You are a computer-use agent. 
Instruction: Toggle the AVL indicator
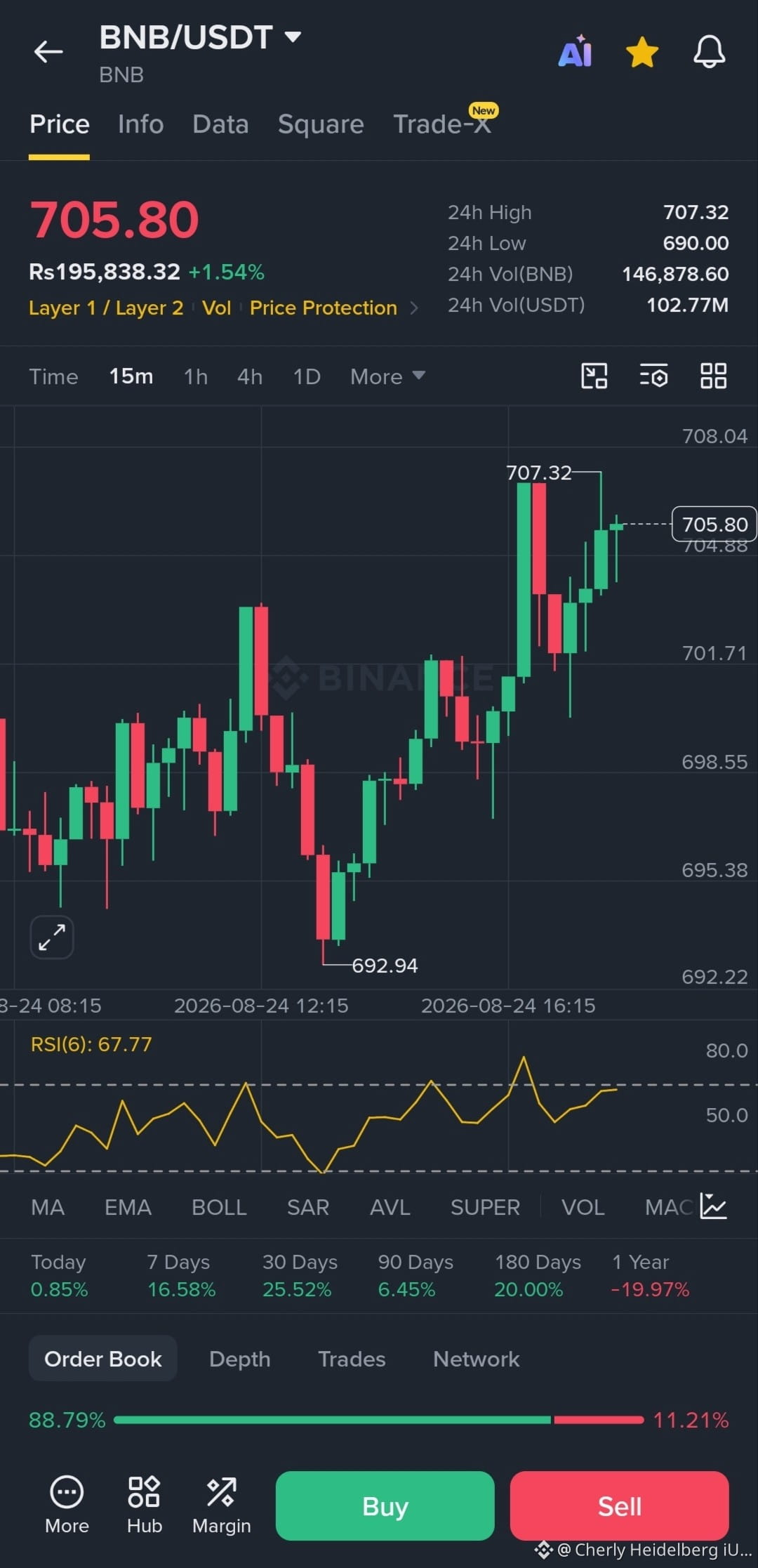(x=390, y=1207)
